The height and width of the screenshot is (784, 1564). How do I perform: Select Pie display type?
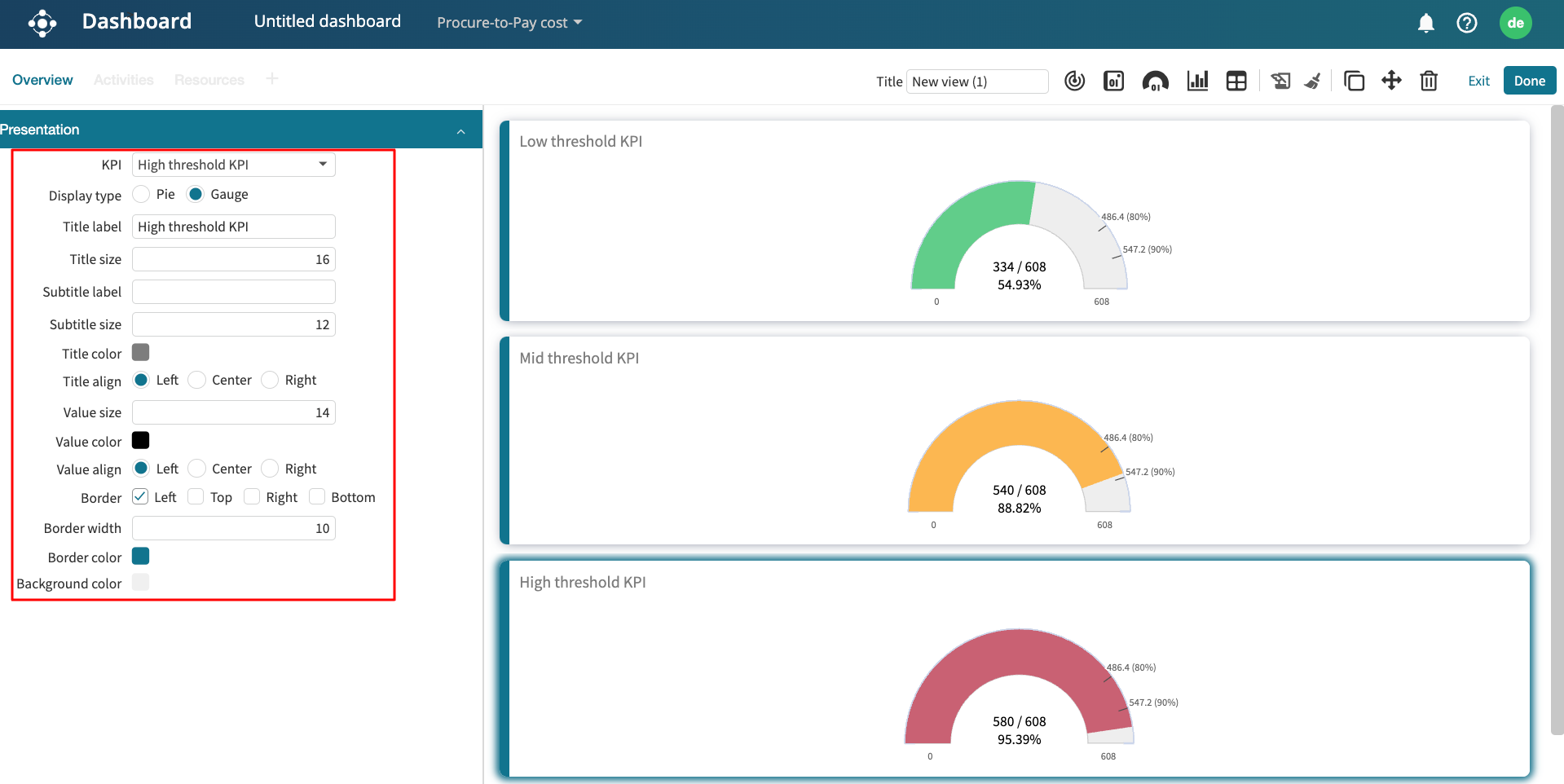142,194
